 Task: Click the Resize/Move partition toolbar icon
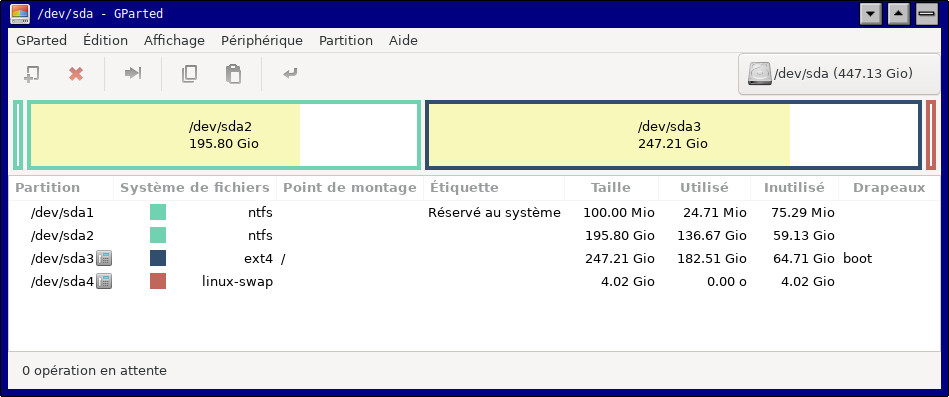click(133, 74)
